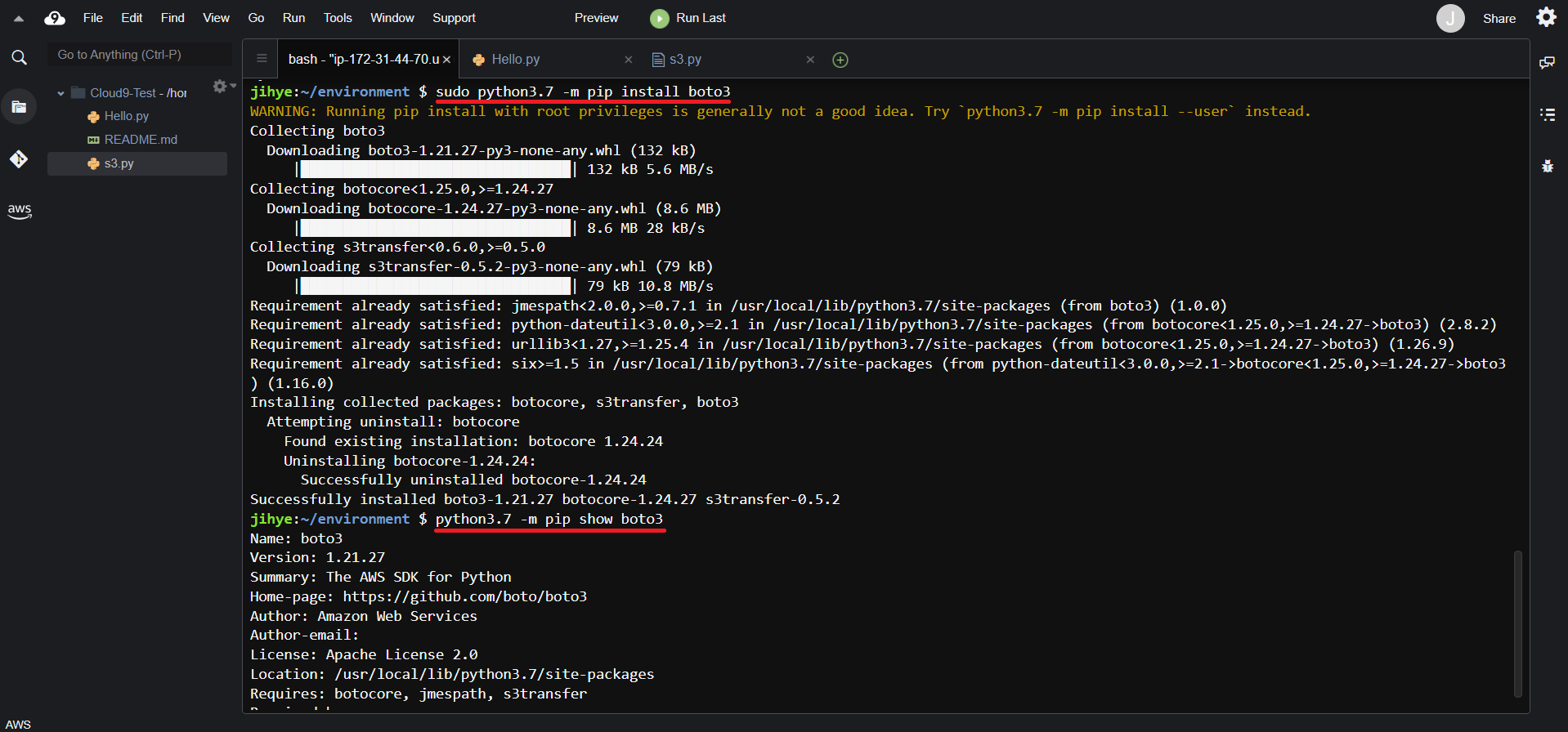Open the tab list menu icon
Image resolution: width=1568 pixels, height=732 pixels.
pyautogui.click(x=262, y=58)
